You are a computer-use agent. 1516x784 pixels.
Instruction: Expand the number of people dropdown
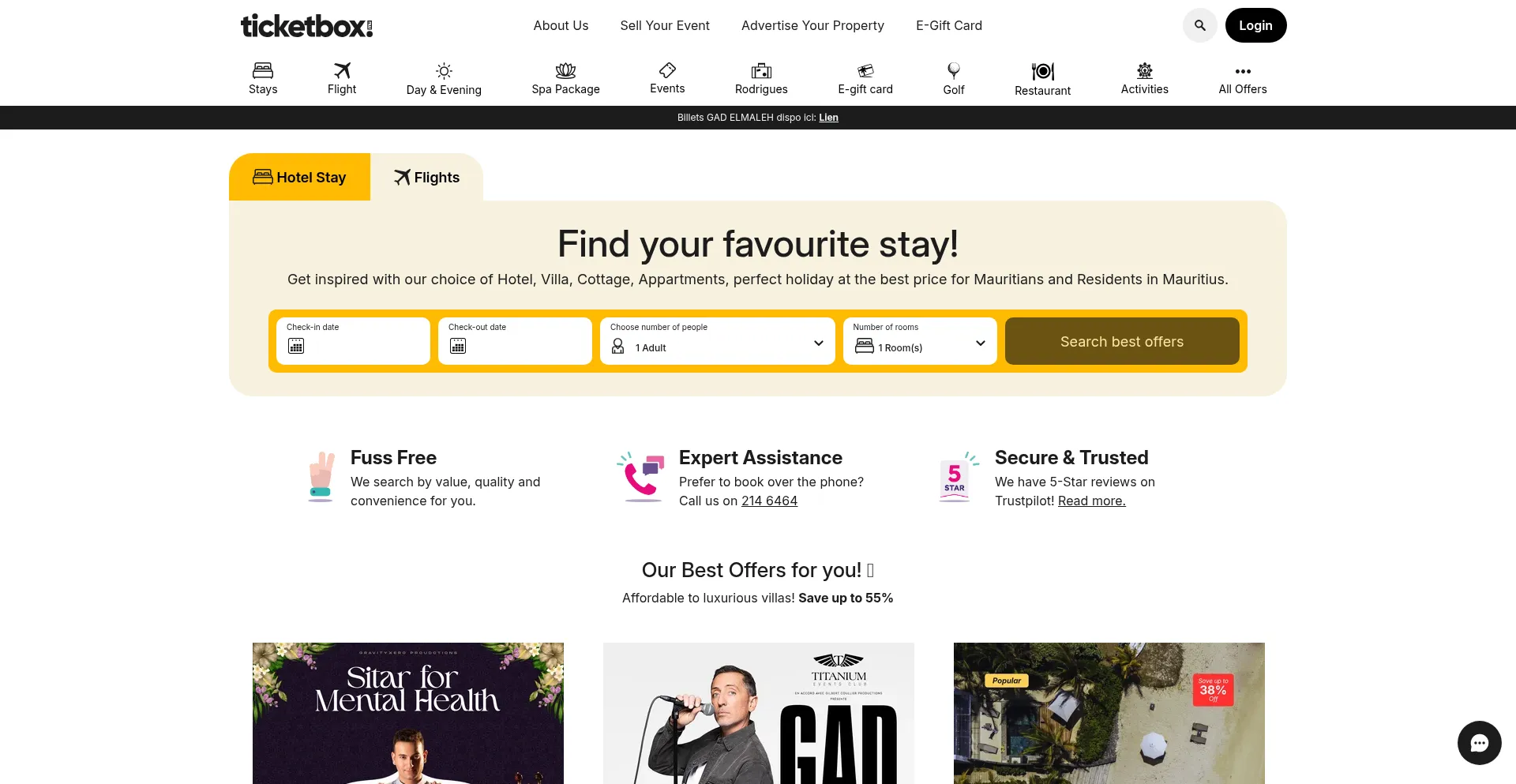pyautogui.click(x=718, y=341)
